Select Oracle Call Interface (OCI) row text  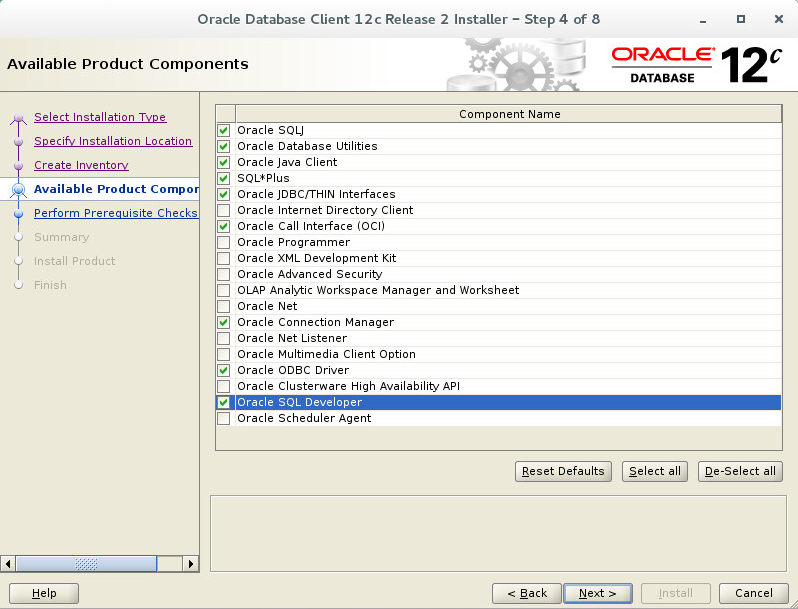(x=311, y=226)
